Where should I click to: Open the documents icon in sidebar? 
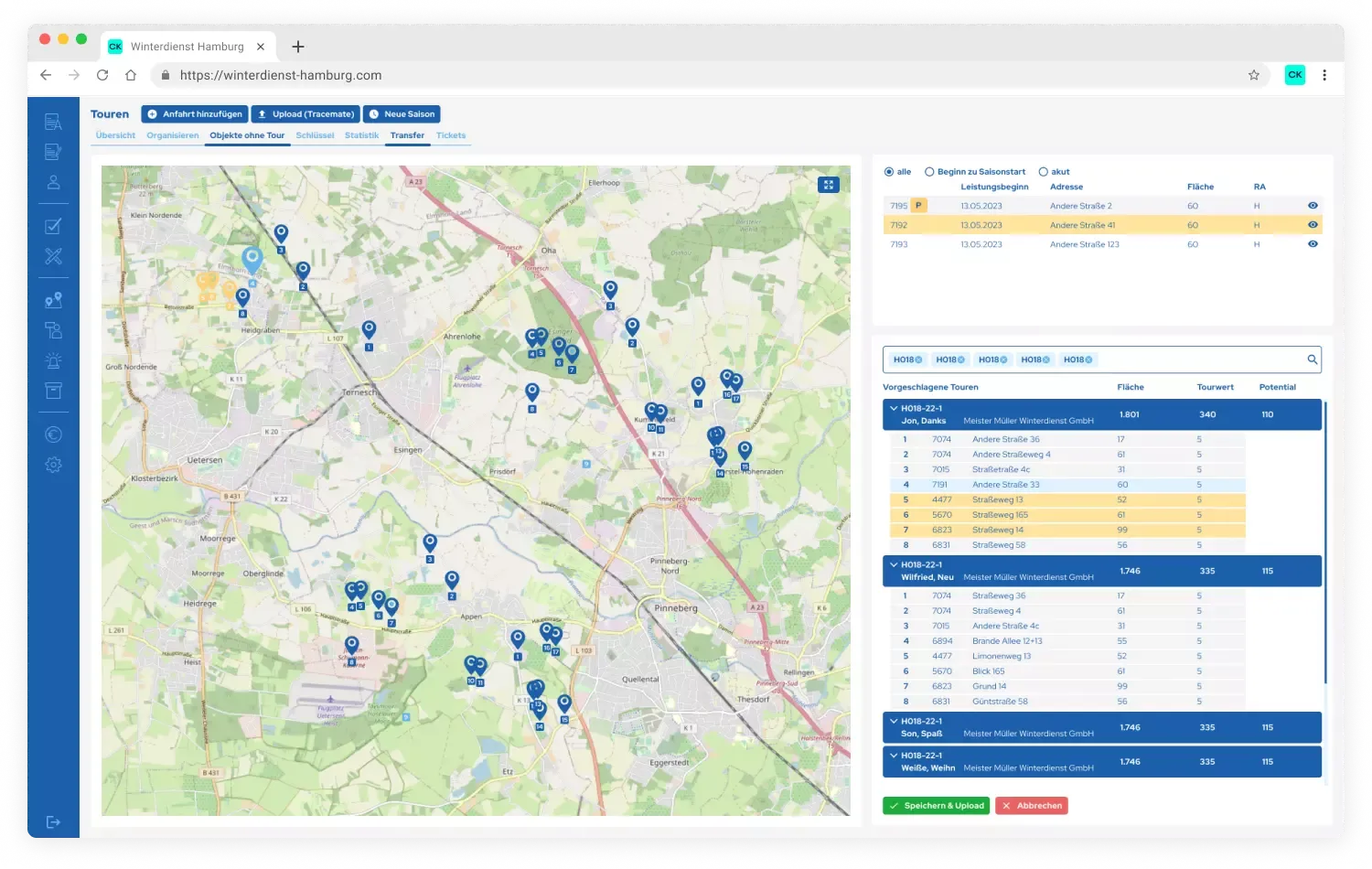tap(53, 122)
